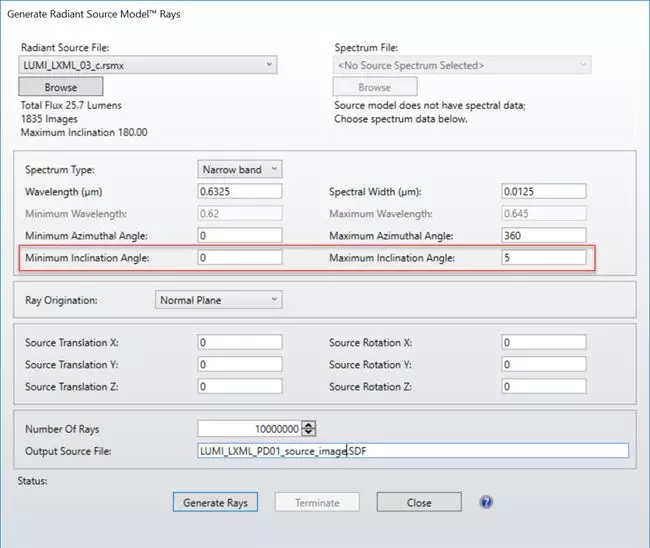Open the Ray Origination dropdown
650x548 pixels.
tap(219, 299)
